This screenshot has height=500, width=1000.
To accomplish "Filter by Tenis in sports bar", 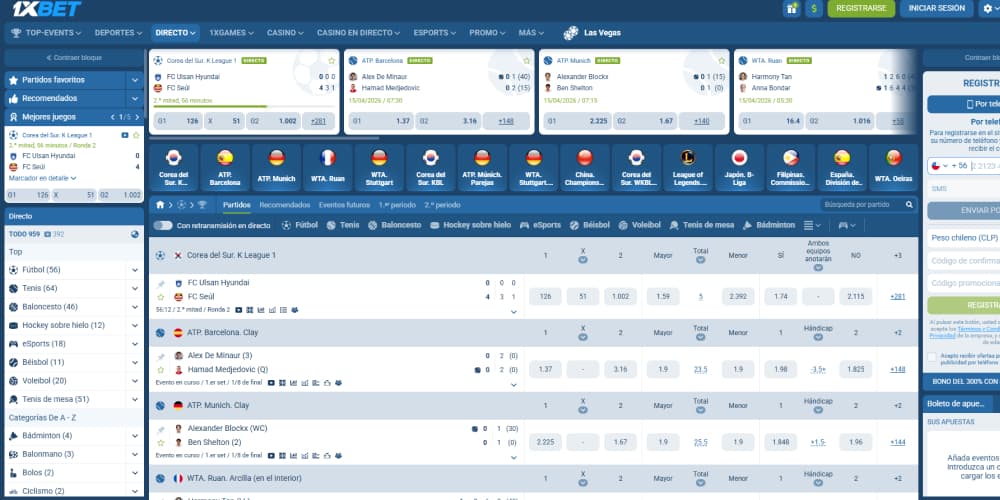I will coord(343,225).
